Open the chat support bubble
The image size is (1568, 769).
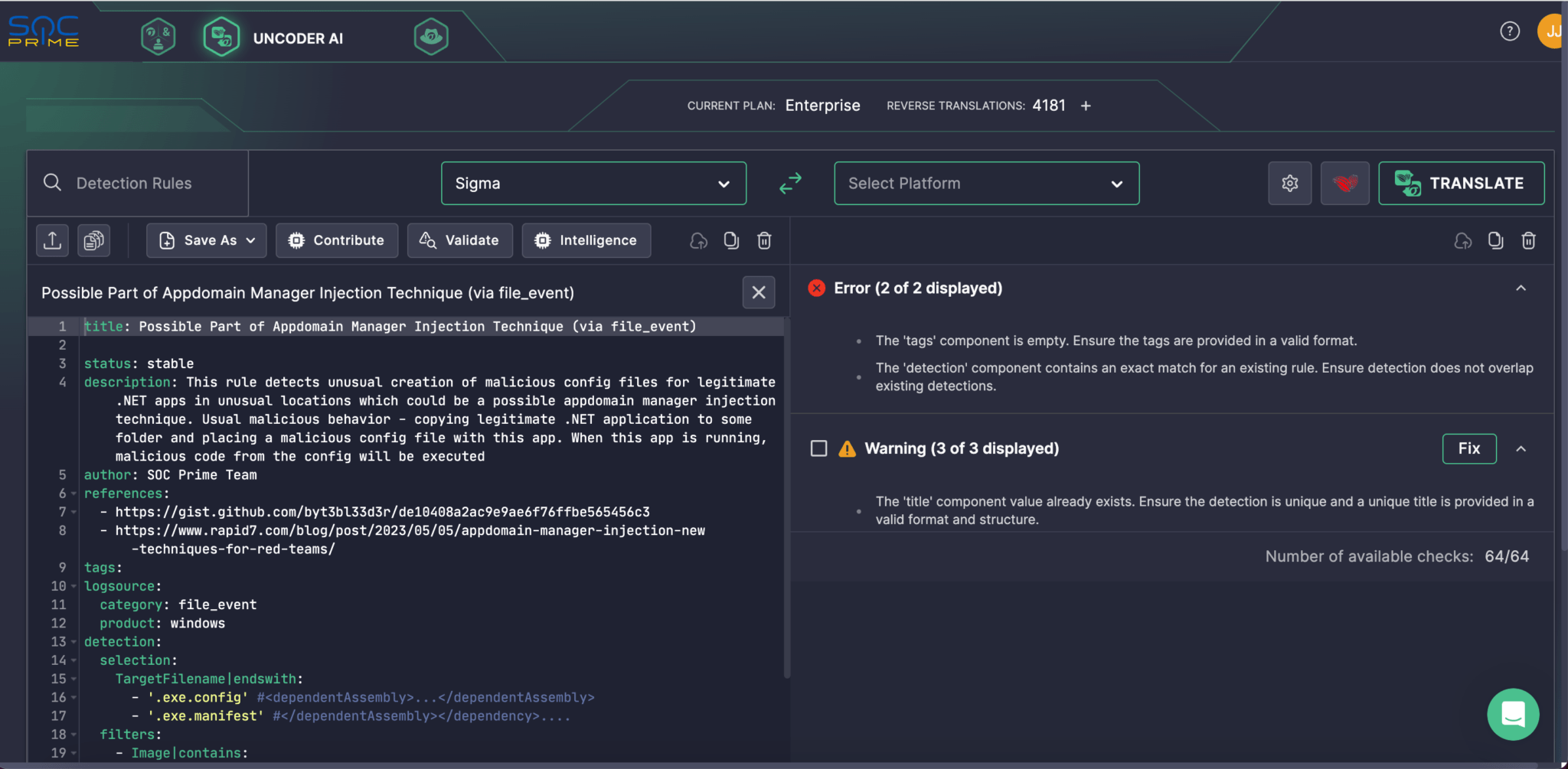click(1513, 714)
